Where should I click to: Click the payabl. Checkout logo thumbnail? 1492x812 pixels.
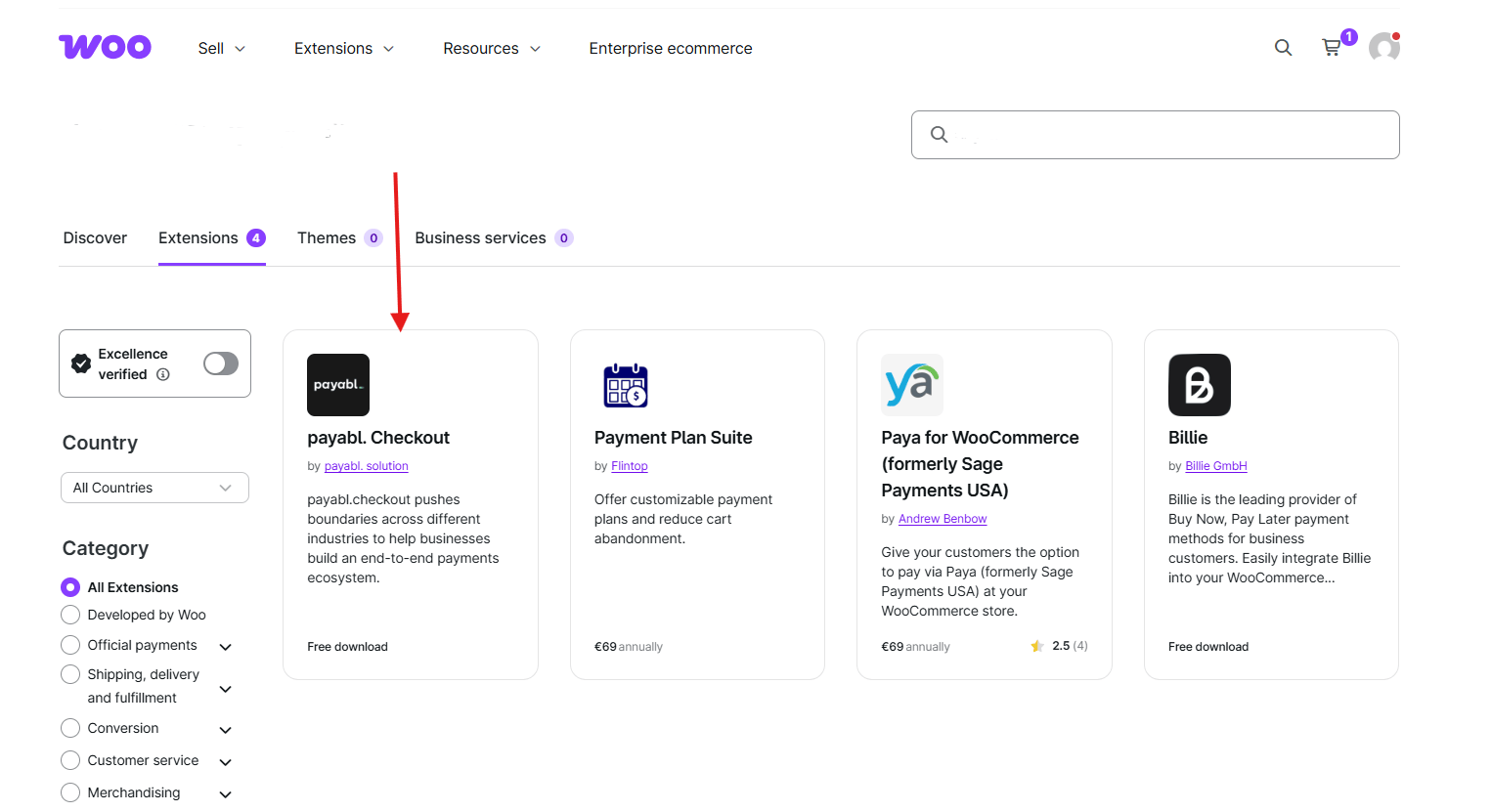click(x=338, y=385)
